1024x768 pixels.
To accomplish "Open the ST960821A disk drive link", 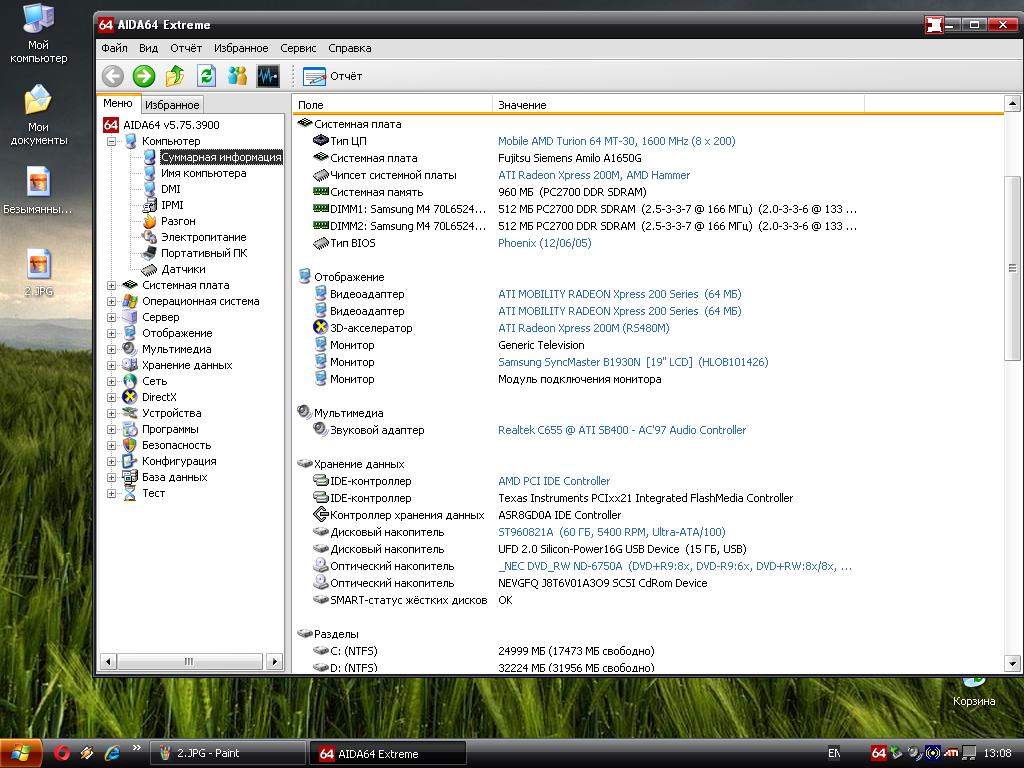I will pyautogui.click(x=611, y=532).
